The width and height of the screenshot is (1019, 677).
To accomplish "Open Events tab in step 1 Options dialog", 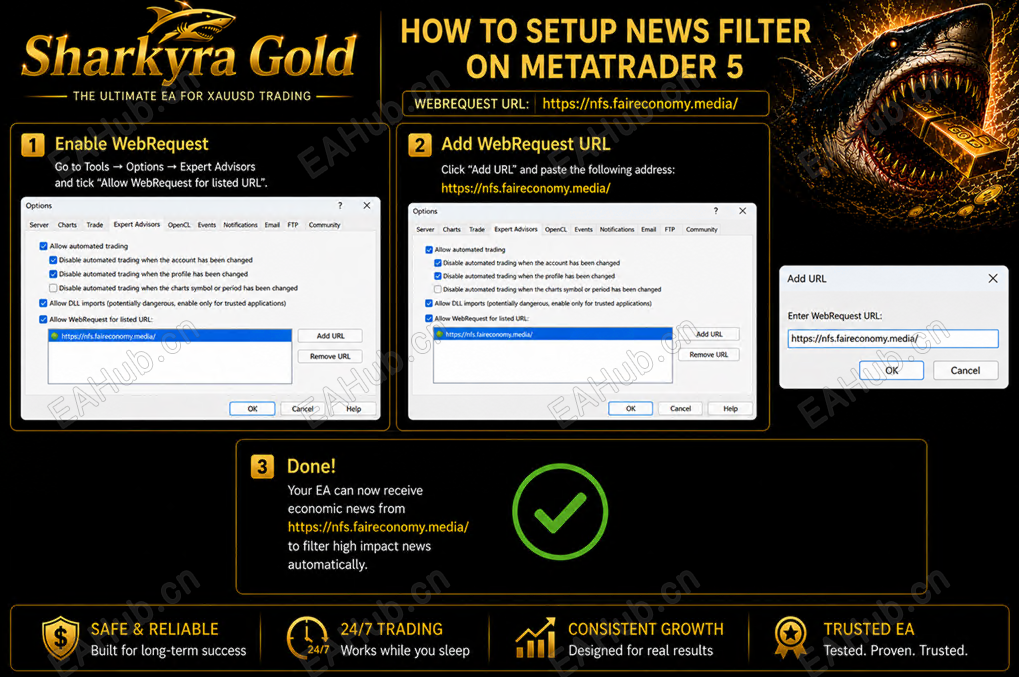I will [x=207, y=225].
